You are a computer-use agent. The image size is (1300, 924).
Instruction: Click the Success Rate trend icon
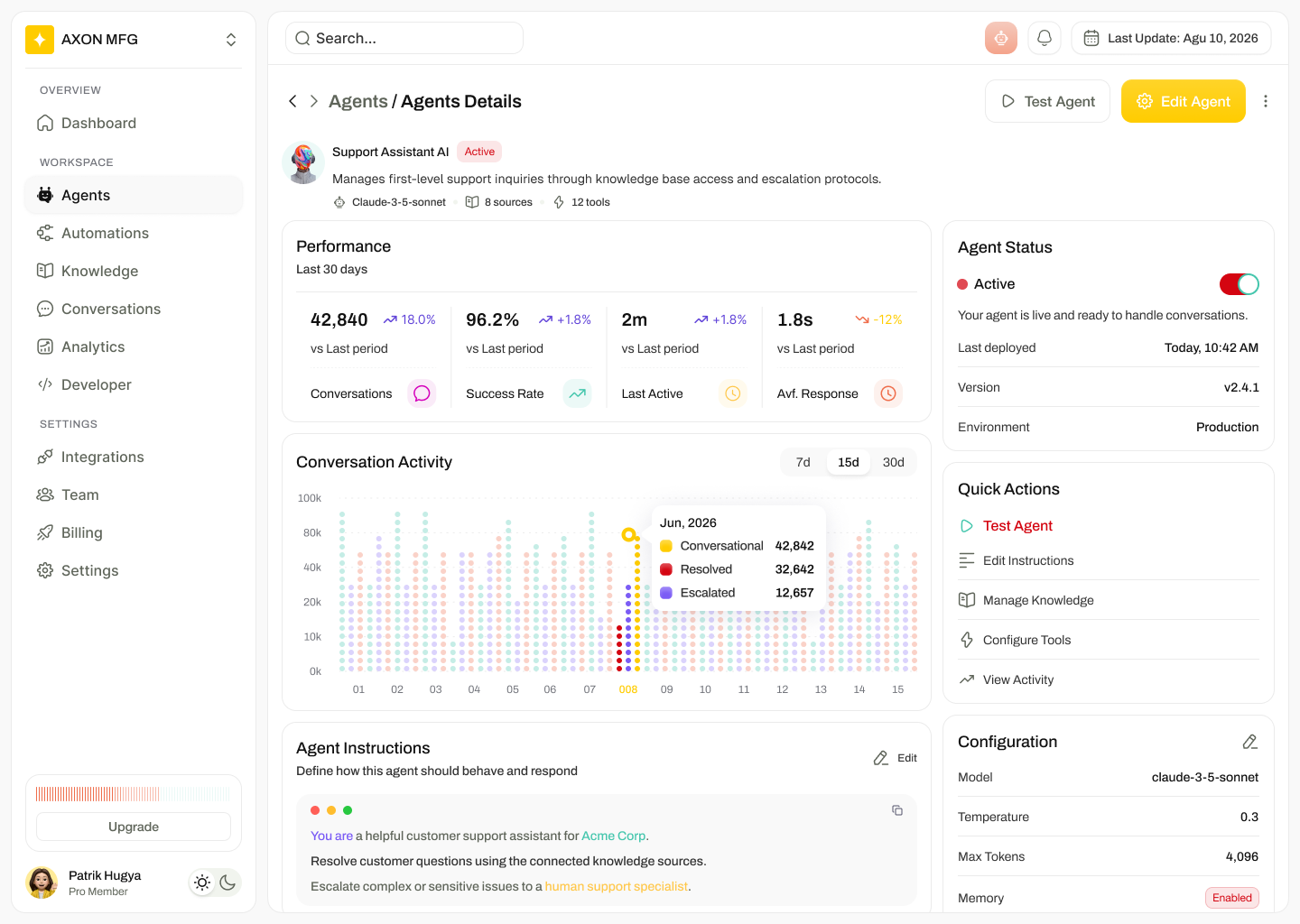point(578,393)
